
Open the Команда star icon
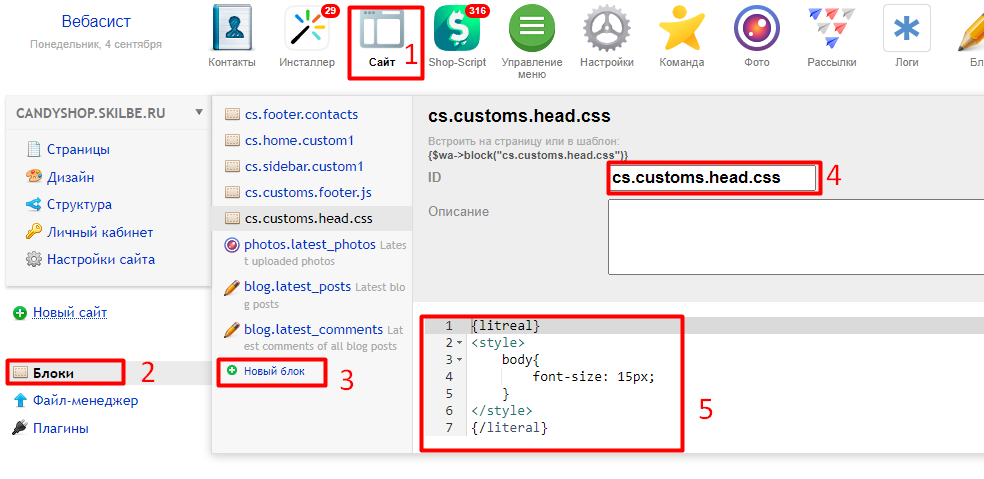[x=681, y=30]
